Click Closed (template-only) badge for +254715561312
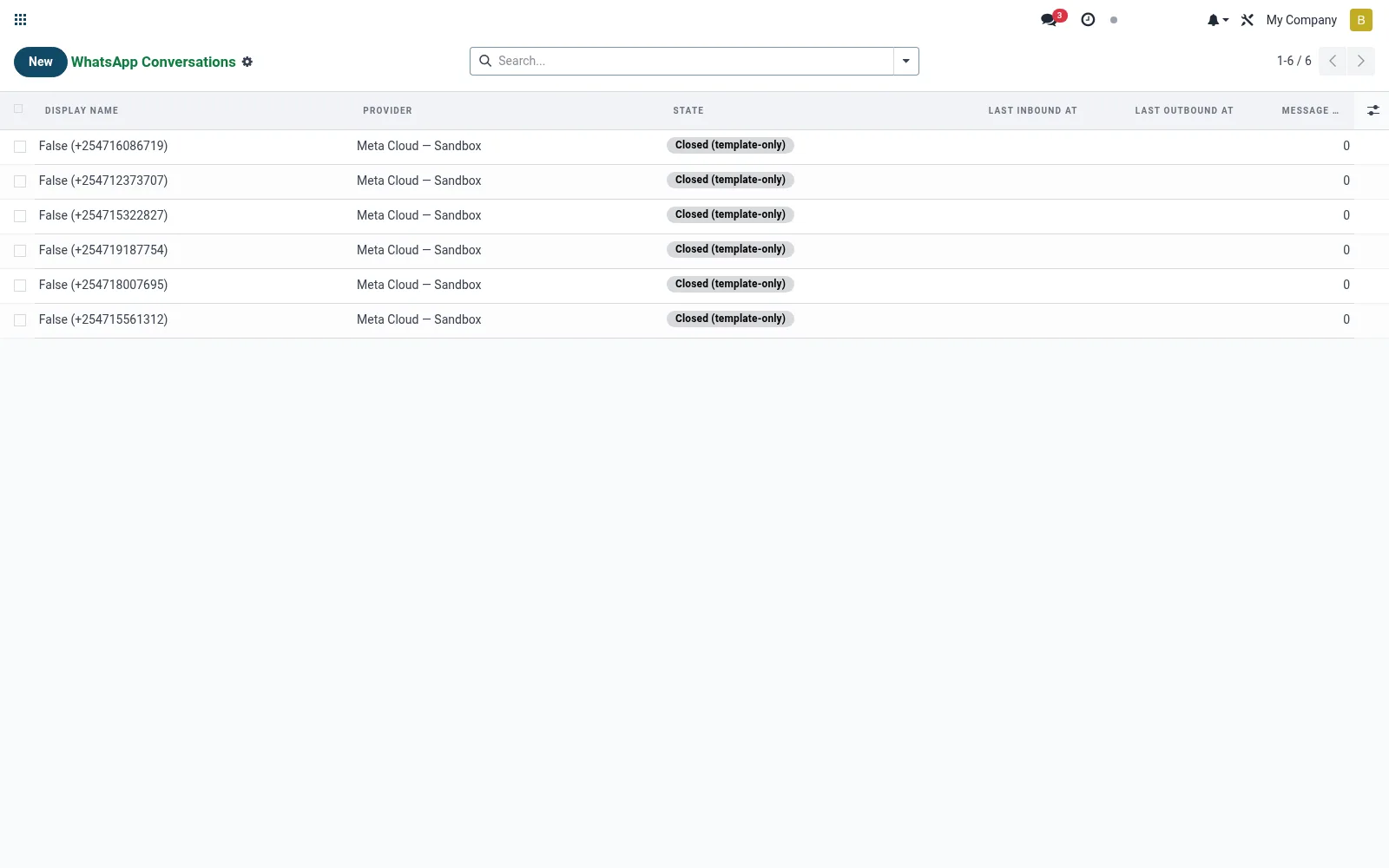 click(x=730, y=319)
